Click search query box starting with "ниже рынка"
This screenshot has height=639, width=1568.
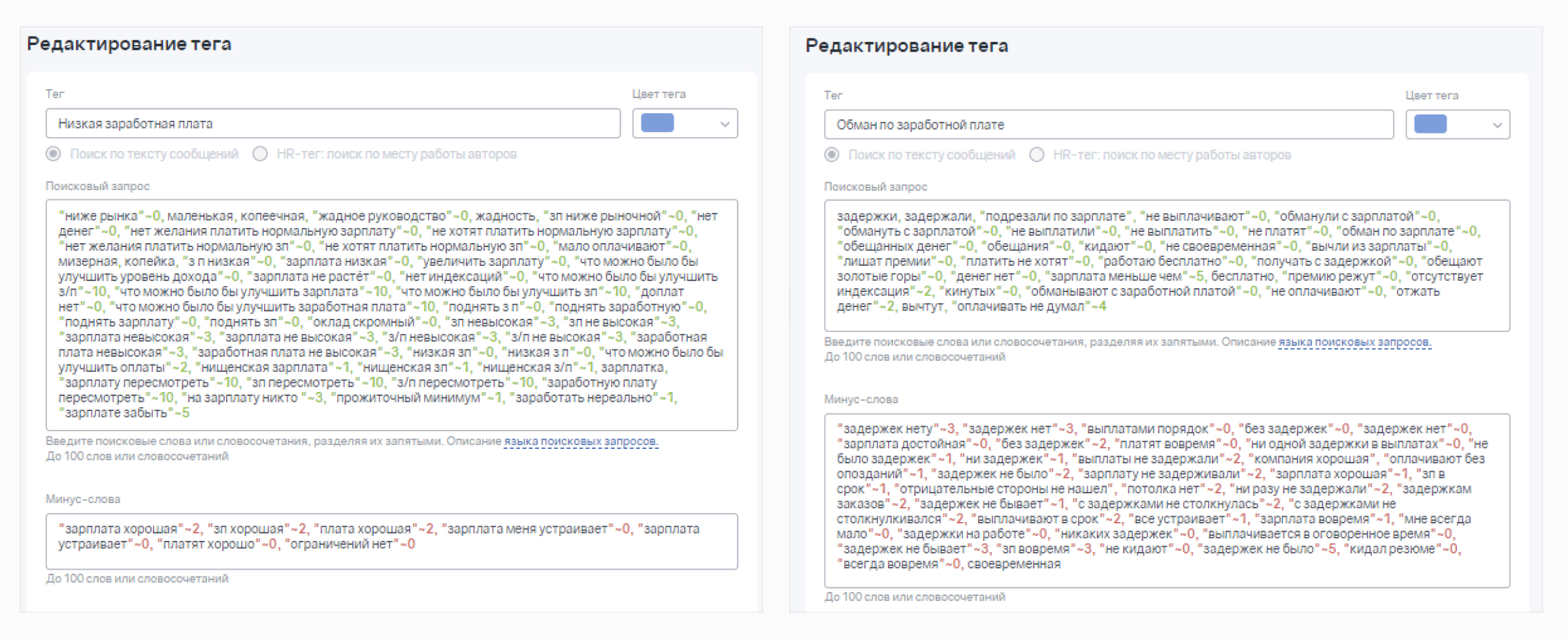point(391,314)
